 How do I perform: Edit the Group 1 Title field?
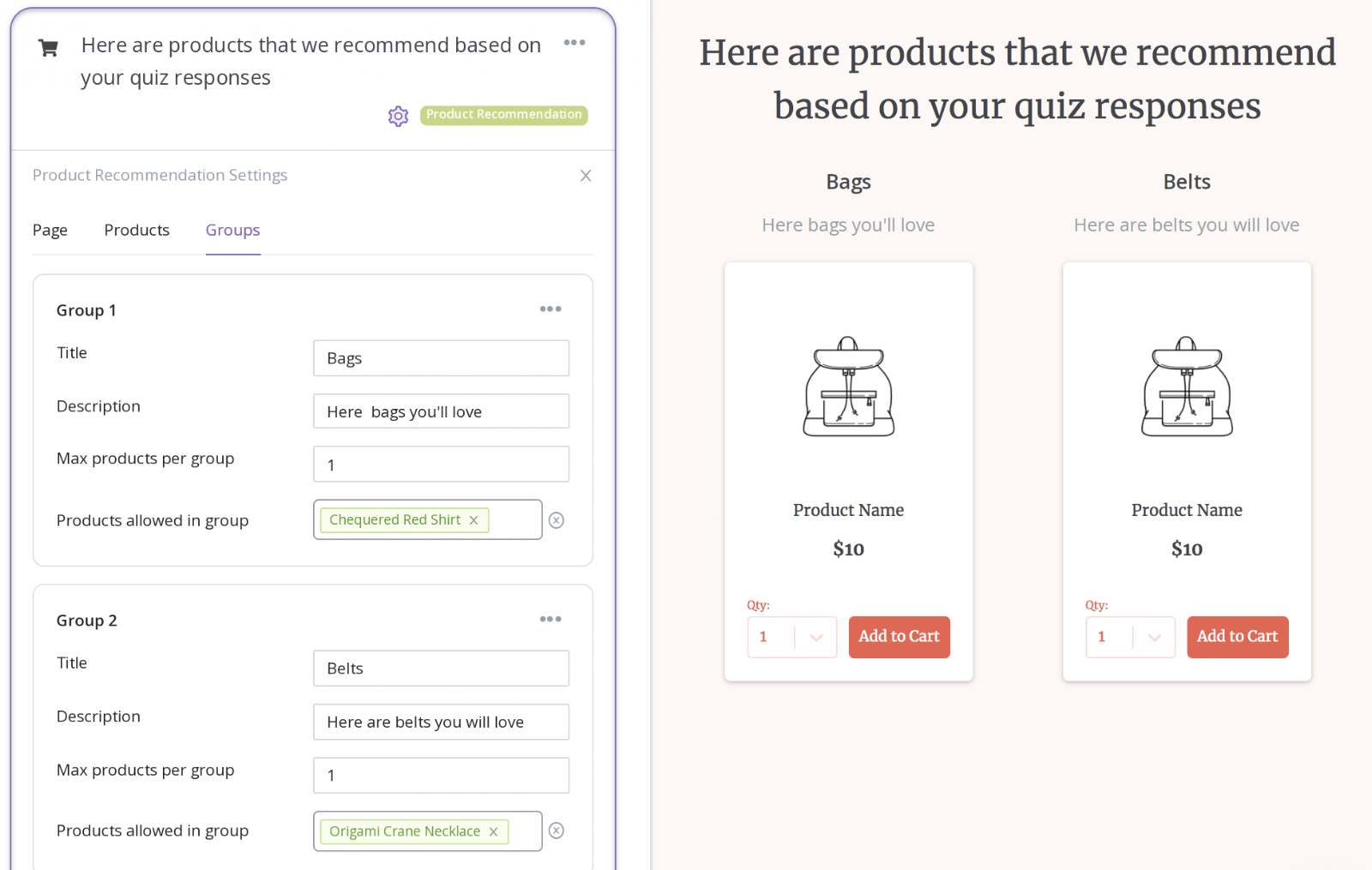pyautogui.click(x=441, y=358)
